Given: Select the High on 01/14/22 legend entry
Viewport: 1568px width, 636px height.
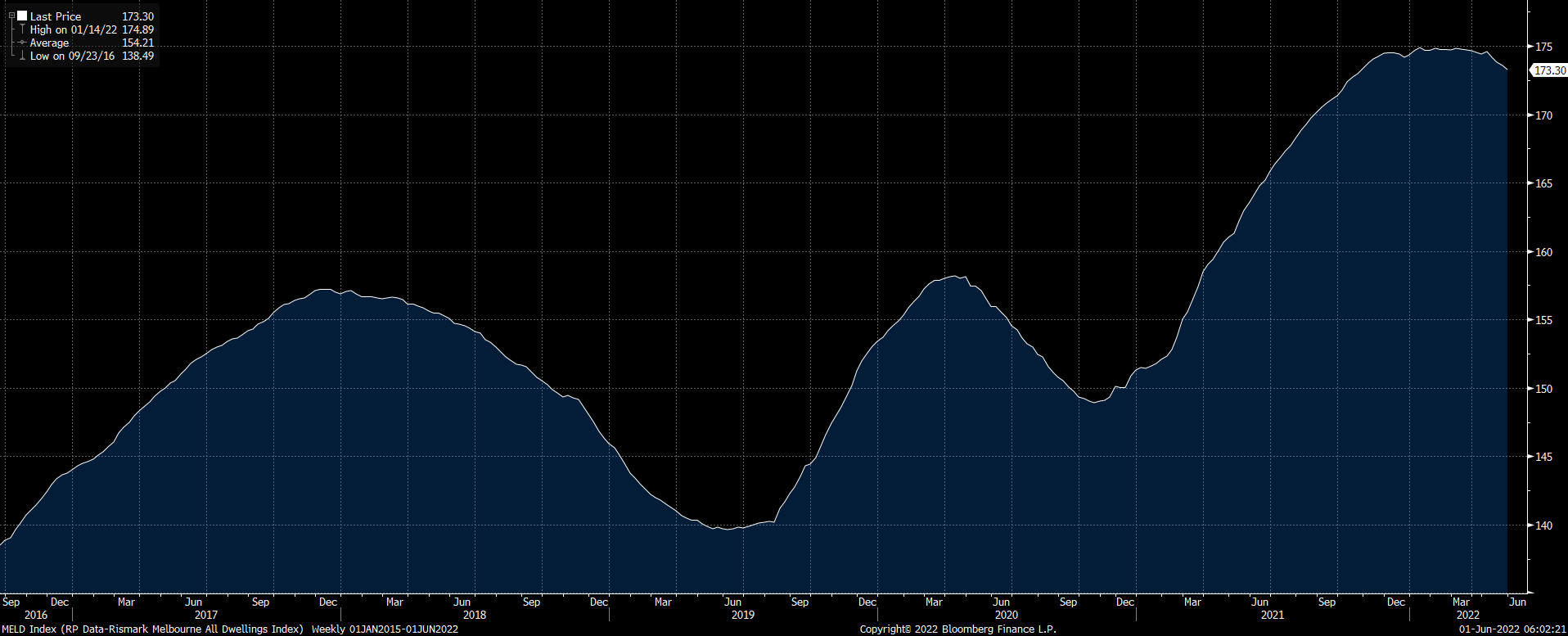Looking at the screenshot, I should pos(74,29).
